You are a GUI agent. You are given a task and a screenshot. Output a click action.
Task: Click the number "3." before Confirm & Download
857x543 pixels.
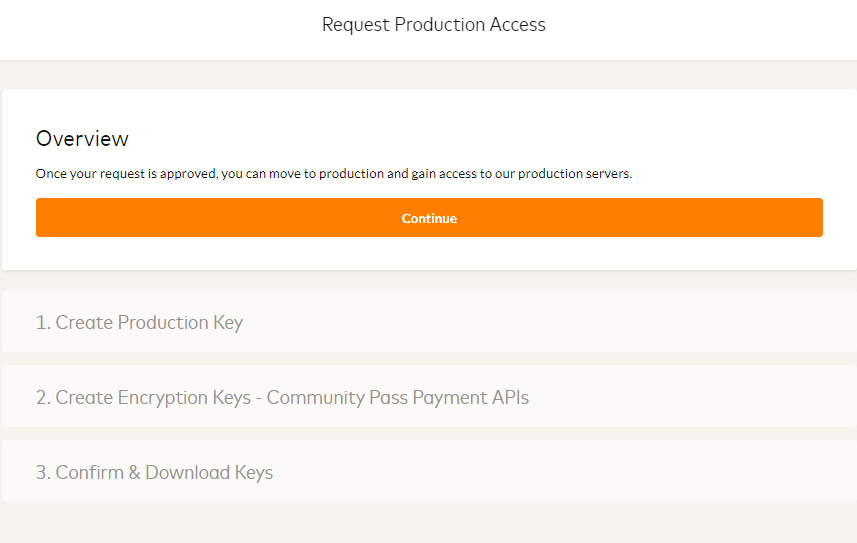44,473
